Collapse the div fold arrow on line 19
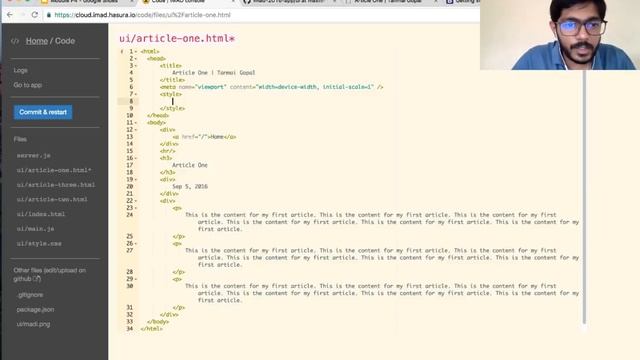The image size is (640, 360). click(x=136, y=180)
